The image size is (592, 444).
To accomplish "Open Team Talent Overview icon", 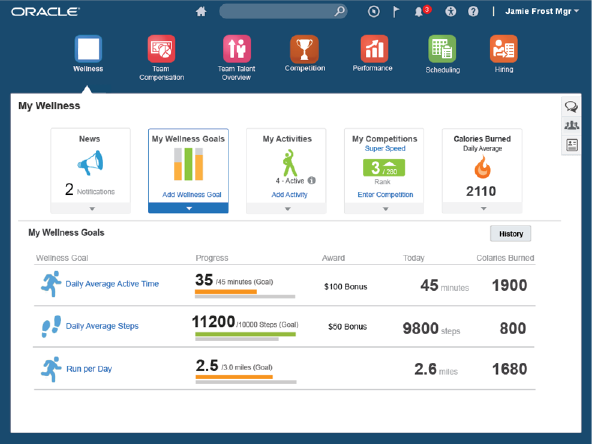I will coord(237,49).
